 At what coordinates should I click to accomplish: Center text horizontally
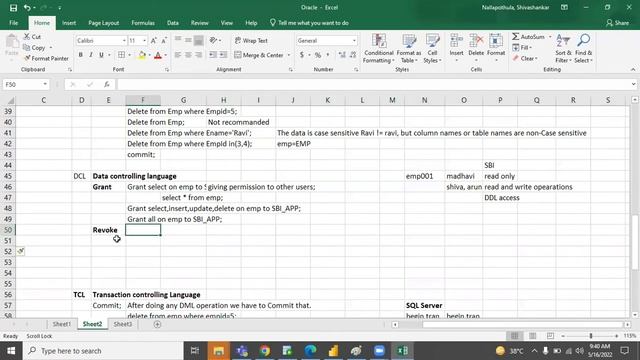point(188,55)
